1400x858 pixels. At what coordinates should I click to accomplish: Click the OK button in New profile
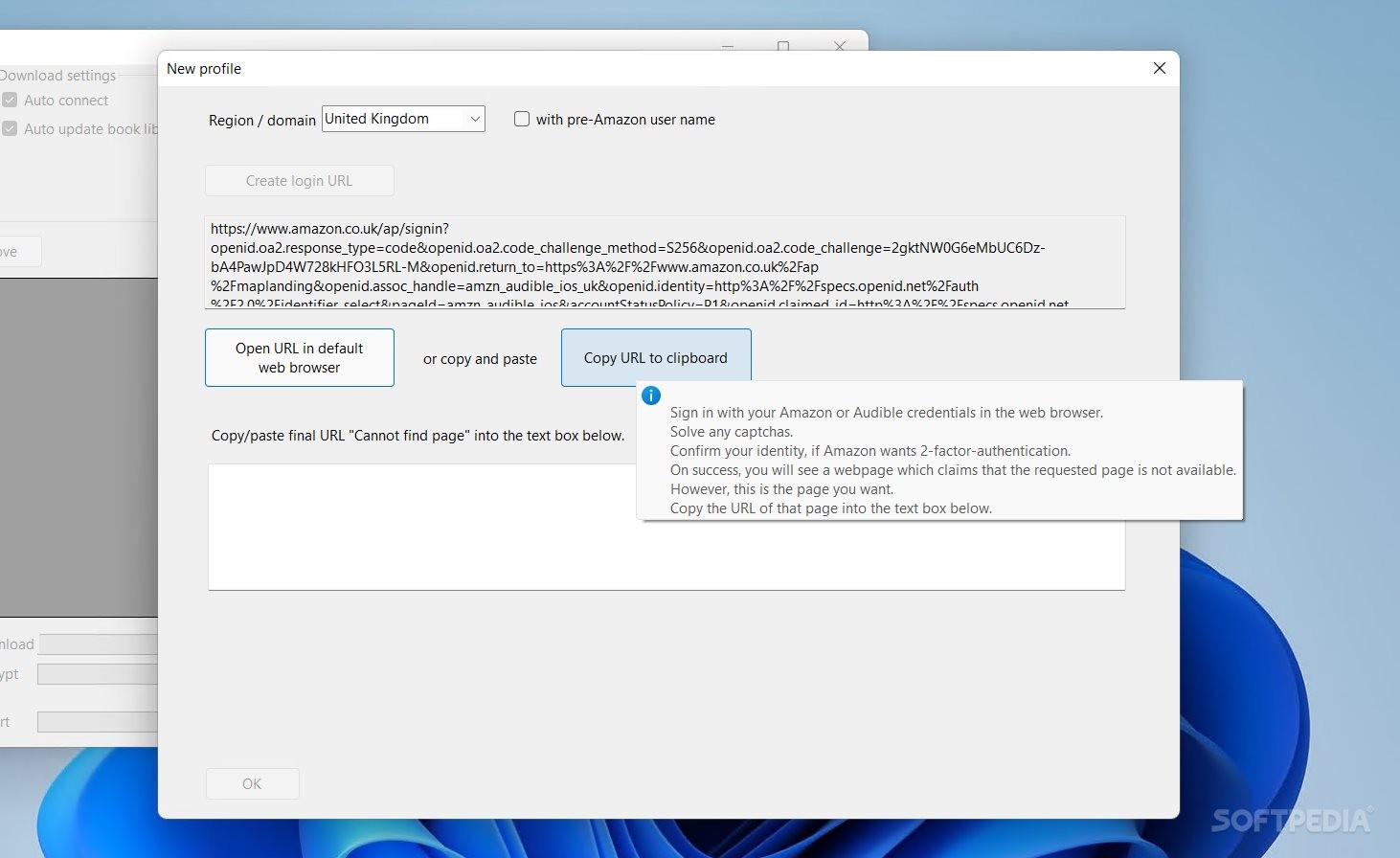[x=253, y=784]
